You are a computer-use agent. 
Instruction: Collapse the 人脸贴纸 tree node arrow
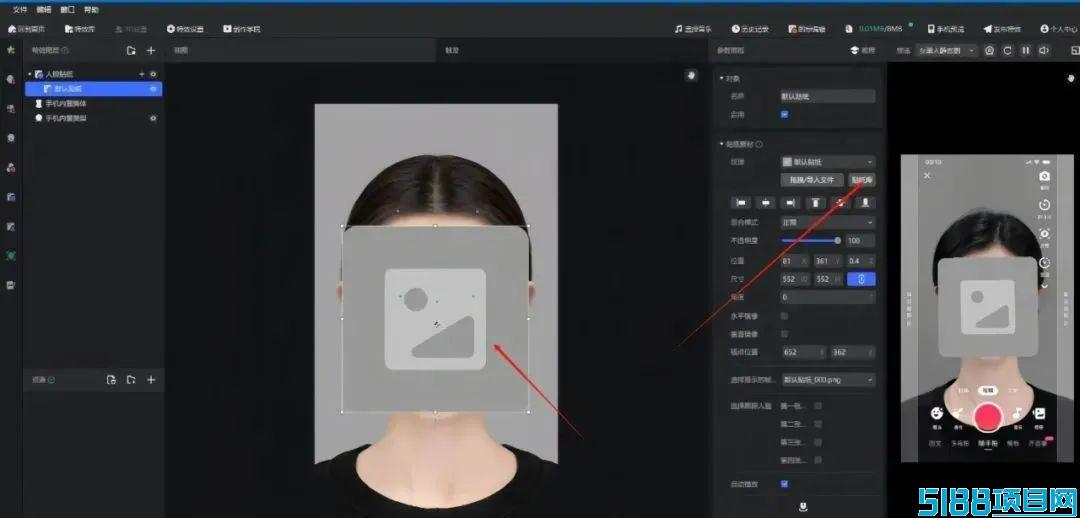tap(30, 74)
